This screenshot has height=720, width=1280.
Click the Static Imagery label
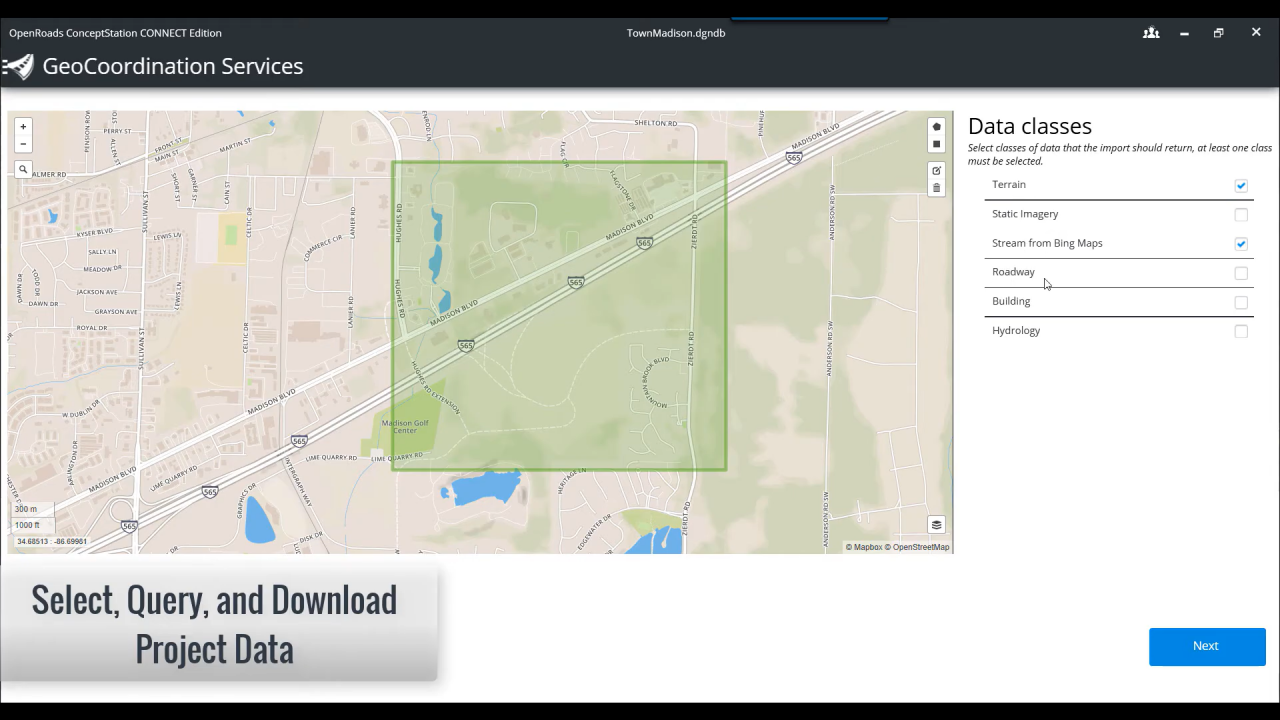point(1025,214)
